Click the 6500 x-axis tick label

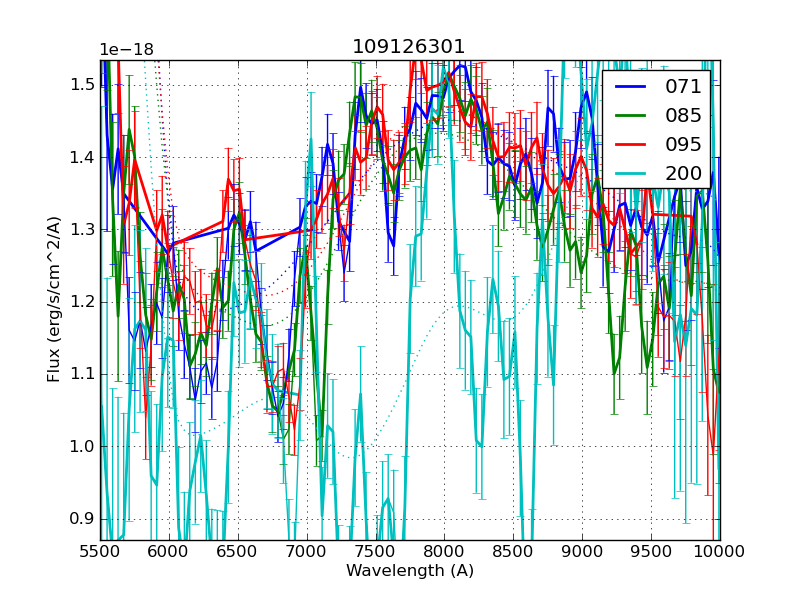[x=238, y=551]
